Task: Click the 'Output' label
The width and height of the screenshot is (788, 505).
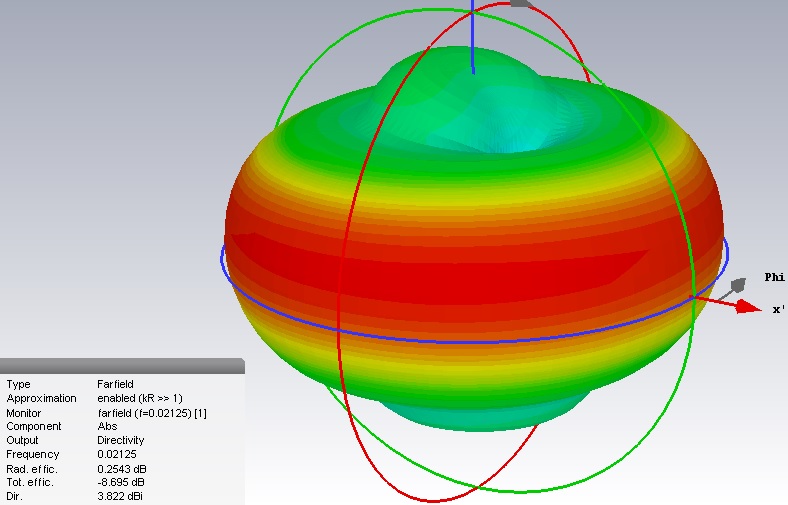Action: (x=22, y=441)
